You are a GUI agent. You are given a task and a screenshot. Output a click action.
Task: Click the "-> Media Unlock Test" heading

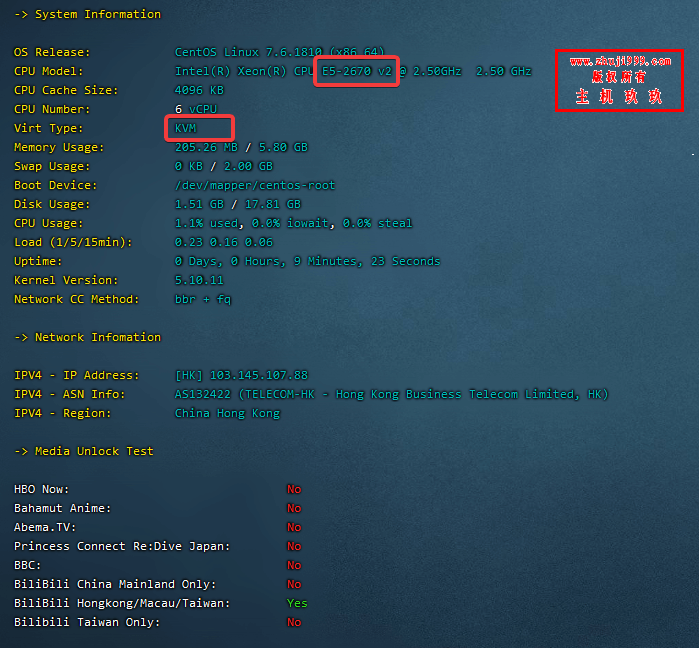pos(84,451)
